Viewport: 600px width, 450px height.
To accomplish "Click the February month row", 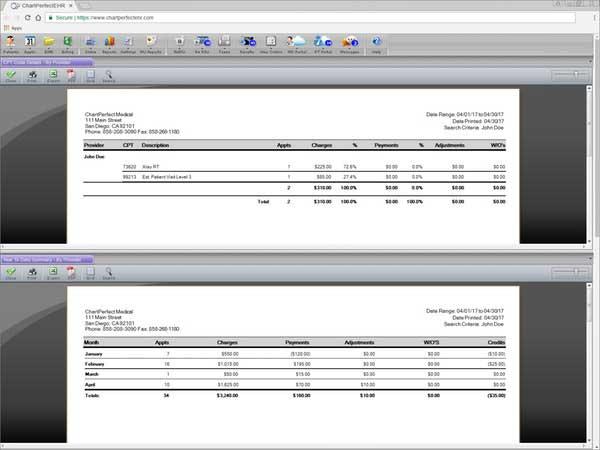I will [x=295, y=364].
